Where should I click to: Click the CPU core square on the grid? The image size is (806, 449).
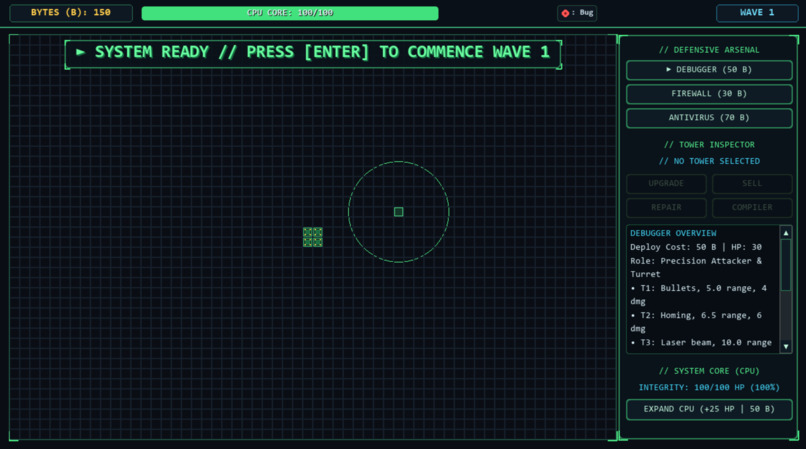(398, 212)
